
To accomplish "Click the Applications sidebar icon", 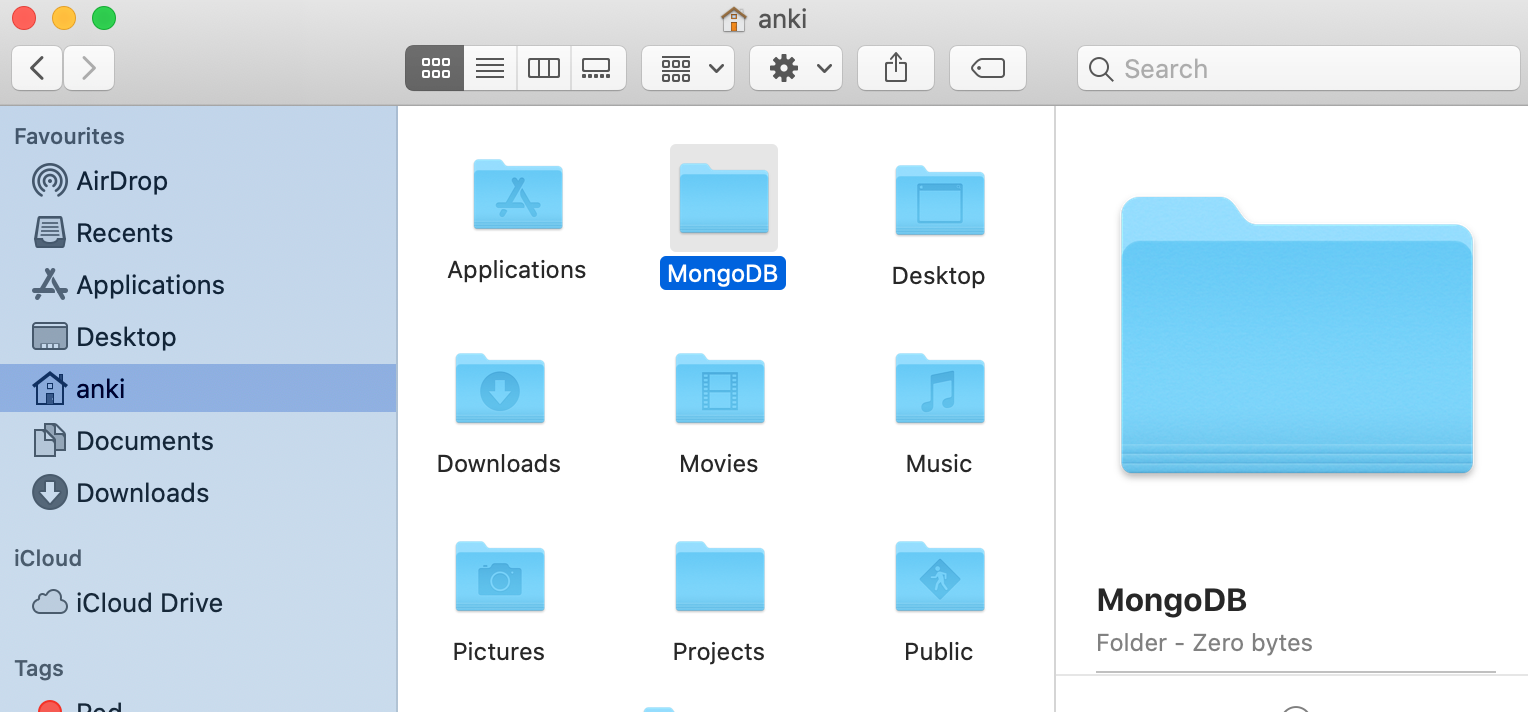I will click(50, 285).
